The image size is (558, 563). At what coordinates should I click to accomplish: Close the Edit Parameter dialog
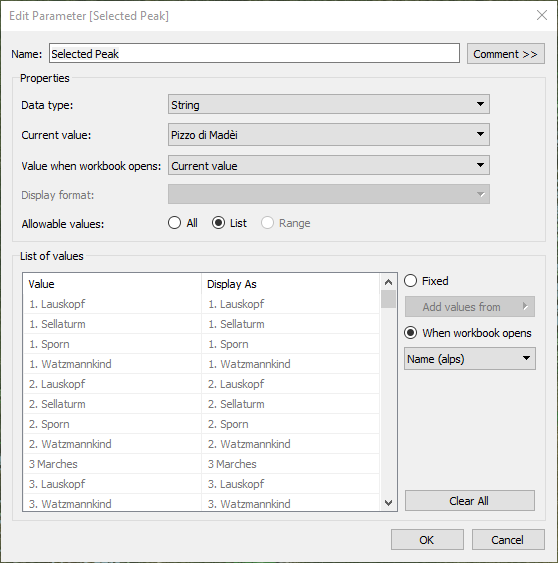pos(541,15)
